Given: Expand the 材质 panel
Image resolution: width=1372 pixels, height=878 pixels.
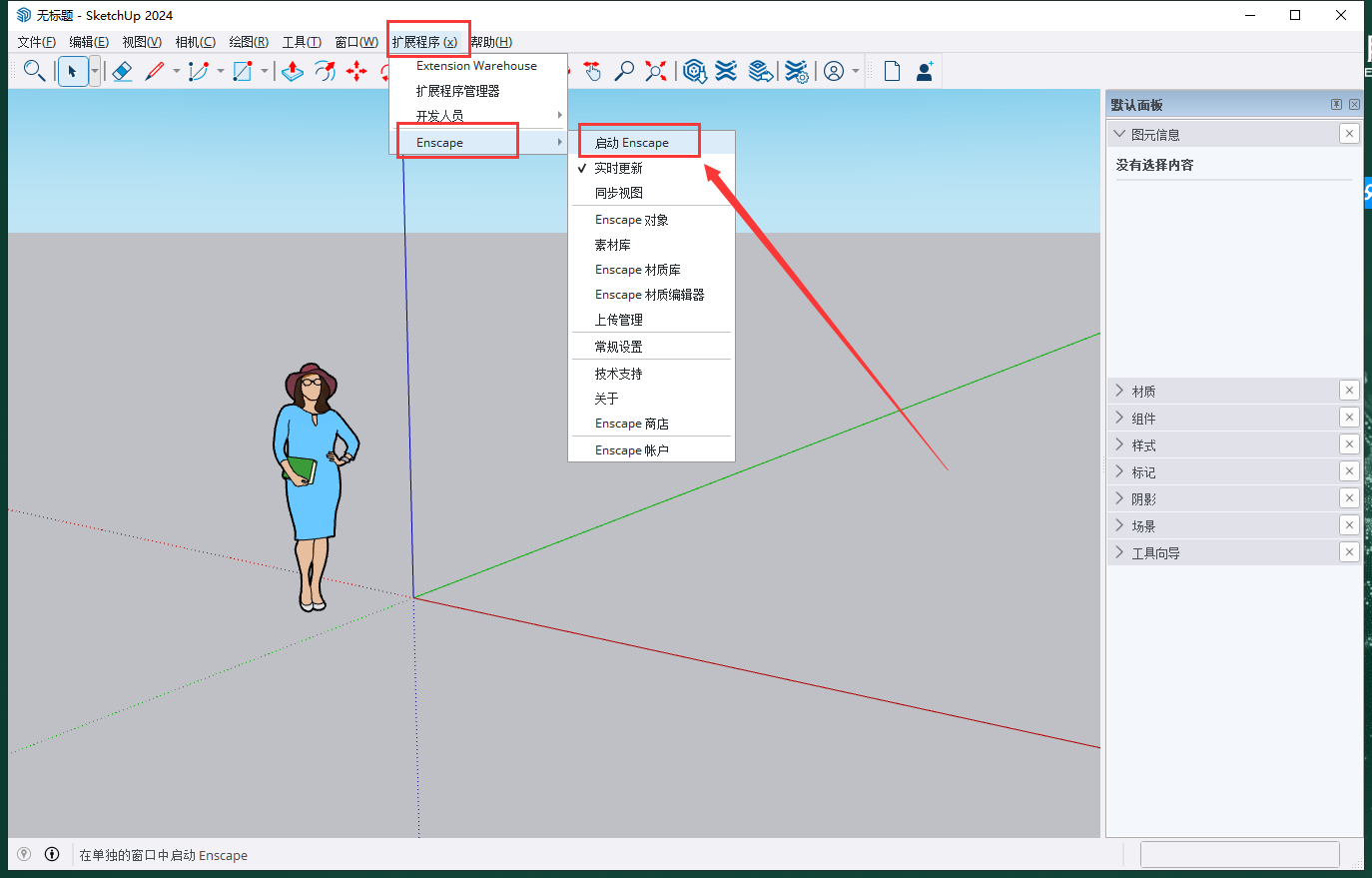Looking at the screenshot, I should tap(1119, 391).
